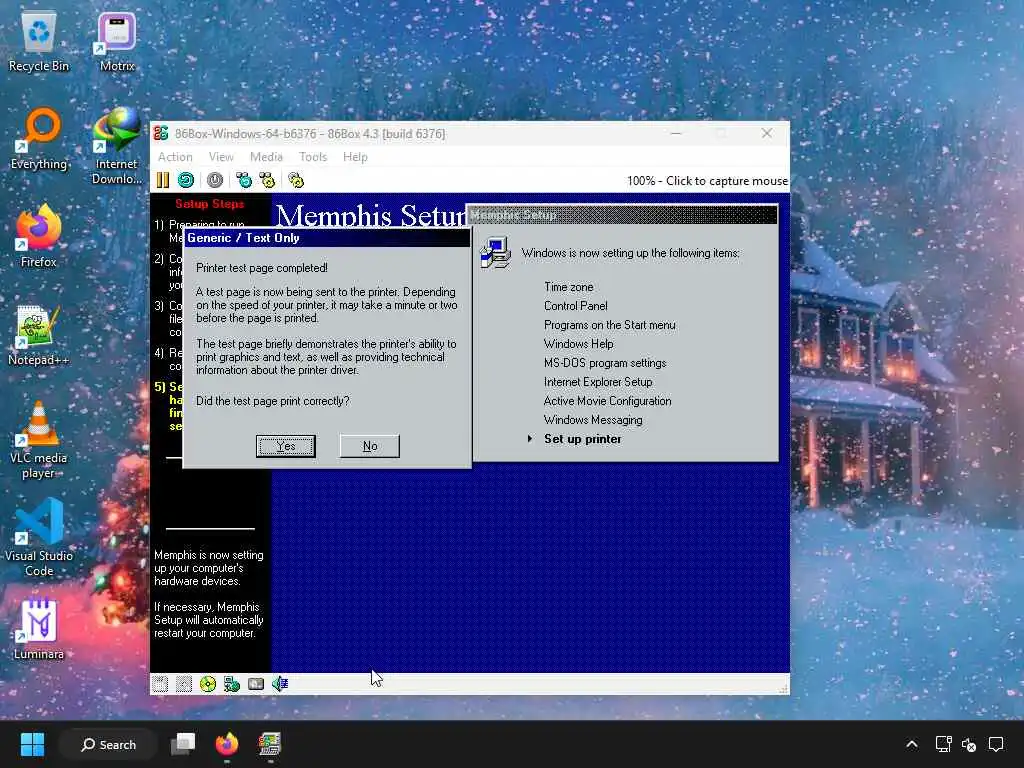This screenshot has width=1024, height=768.
Task: Click the 86Box title bar app icon
Action: point(161,133)
